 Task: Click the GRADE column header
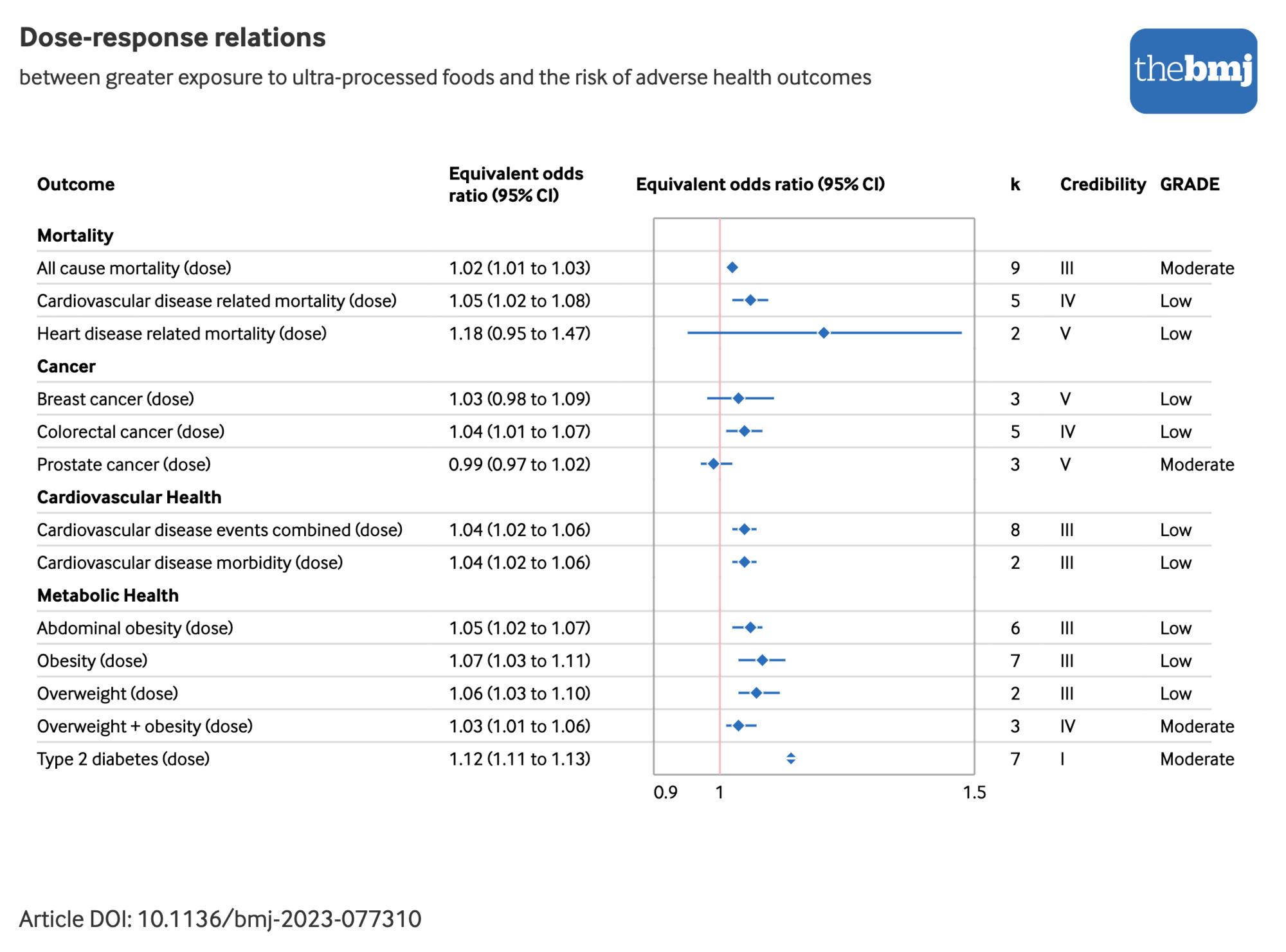tap(1189, 184)
